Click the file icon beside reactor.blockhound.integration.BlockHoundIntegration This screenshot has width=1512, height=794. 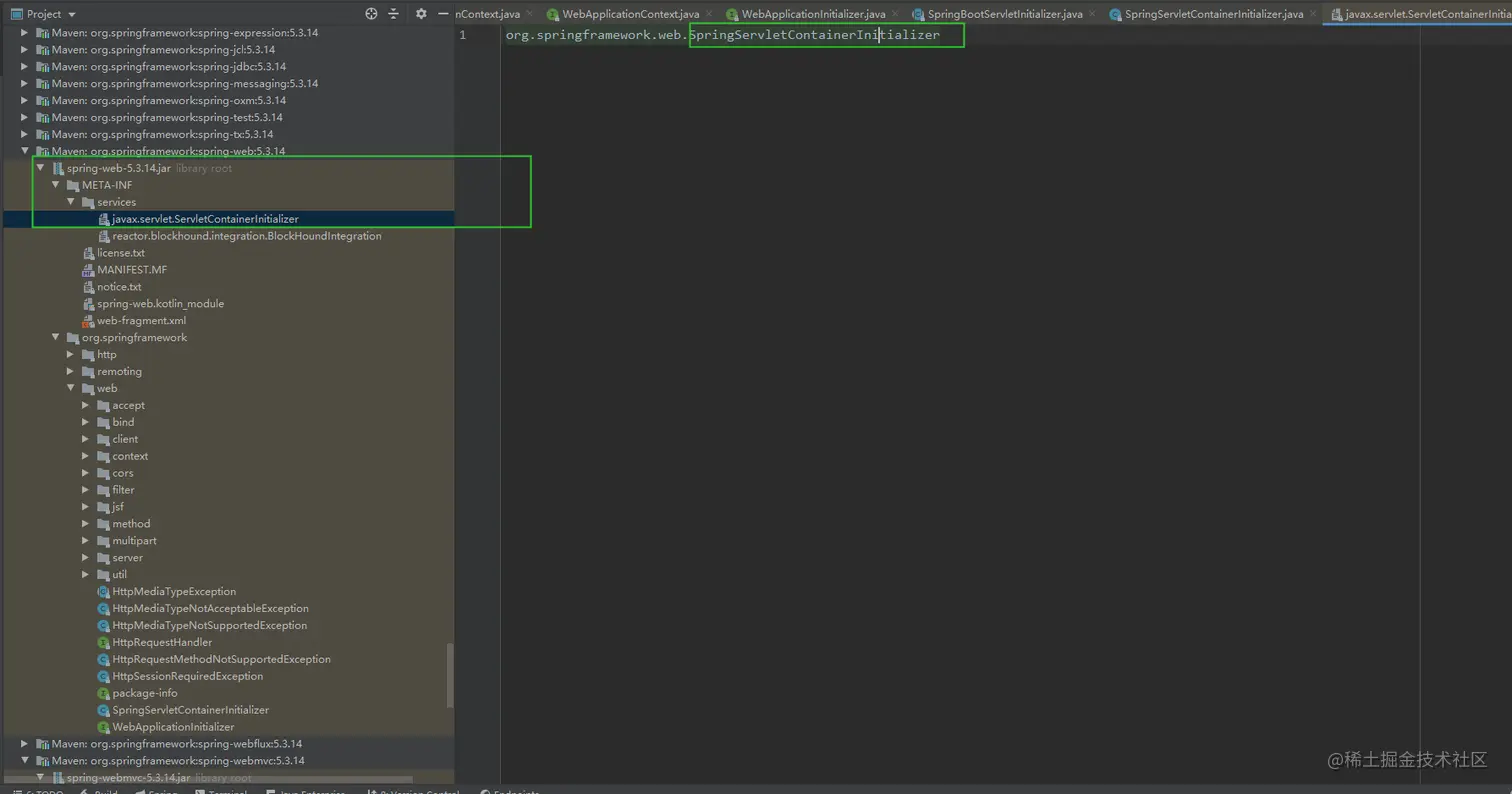tap(104, 236)
